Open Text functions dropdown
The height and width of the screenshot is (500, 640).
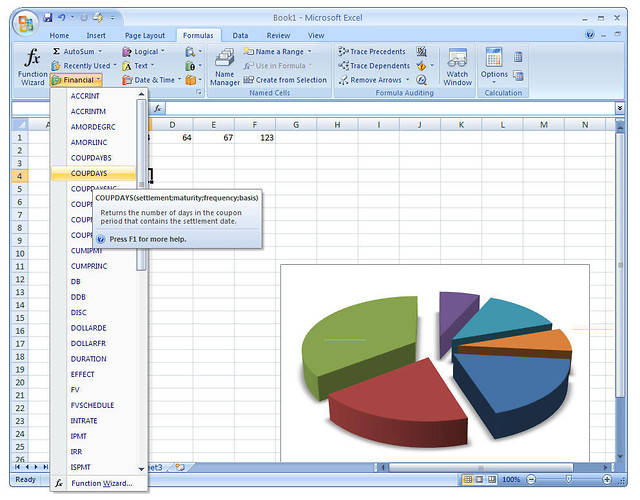(x=139, y=66)
